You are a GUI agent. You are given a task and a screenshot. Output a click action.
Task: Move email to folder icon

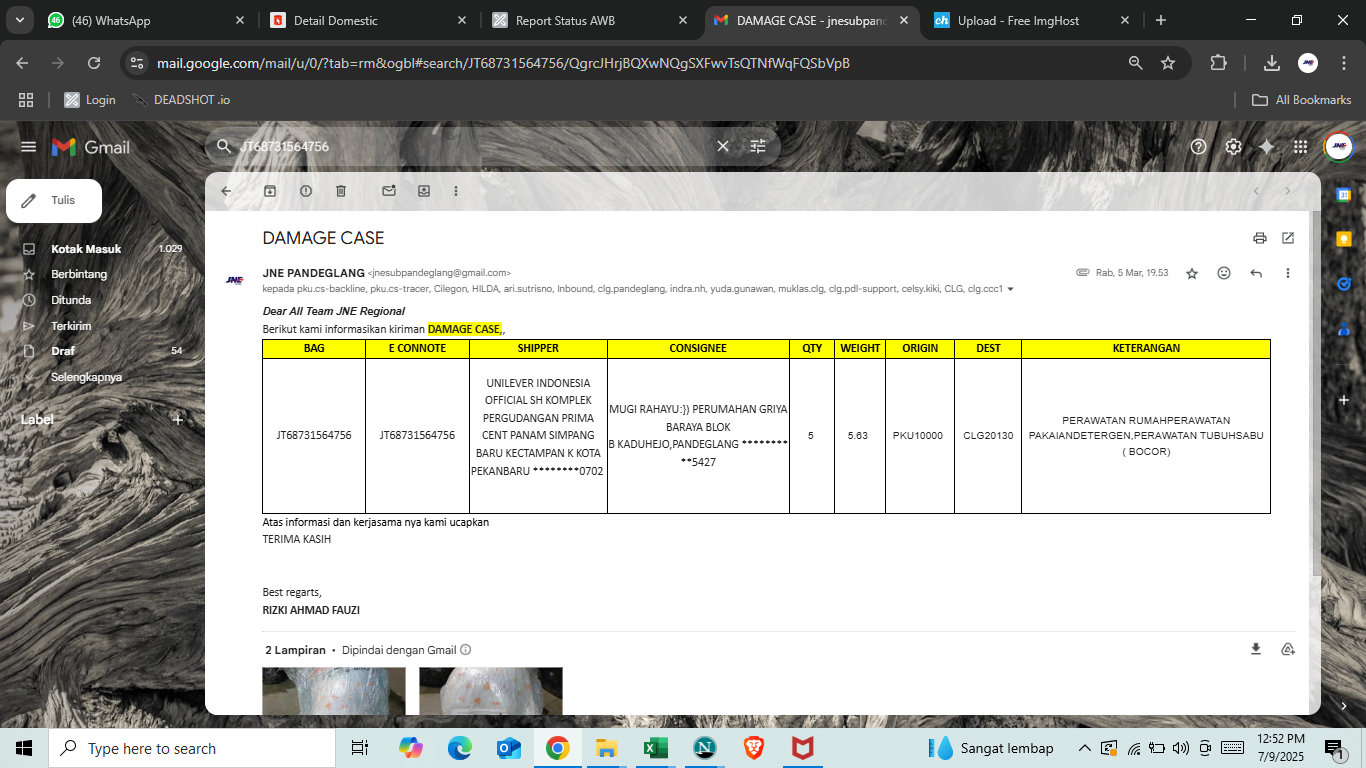(424, 191)
